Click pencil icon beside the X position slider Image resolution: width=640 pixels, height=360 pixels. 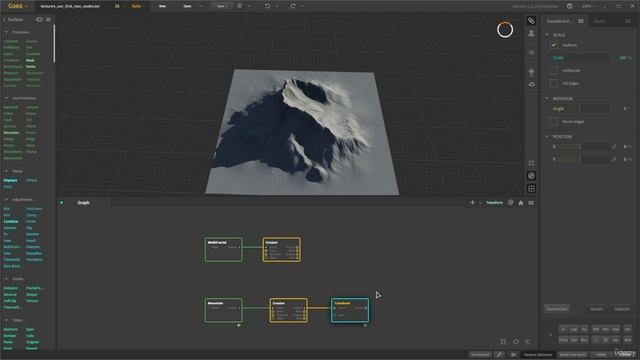coord(614,147)
